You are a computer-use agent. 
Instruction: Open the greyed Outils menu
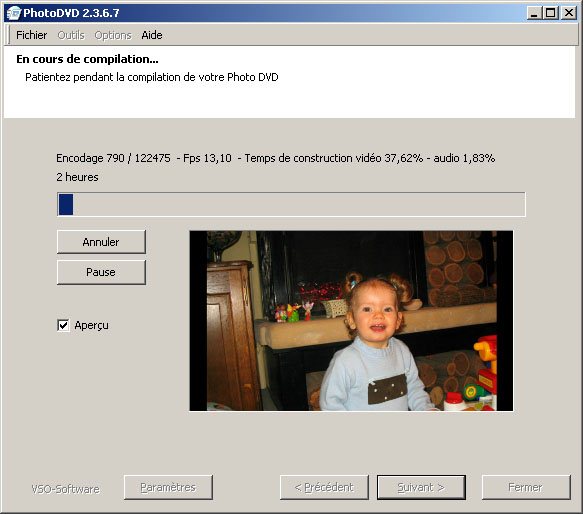71,35
